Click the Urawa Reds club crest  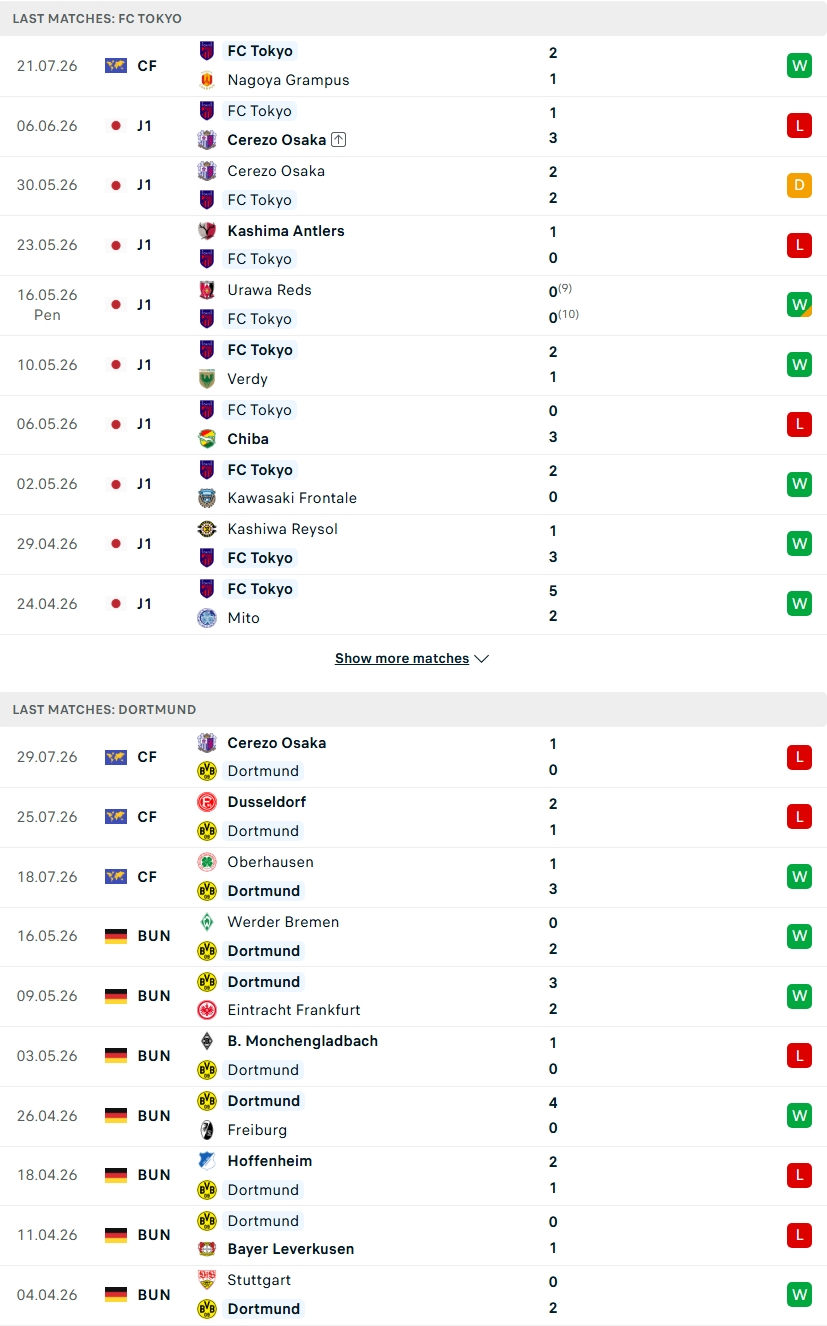[x=207, y=290]
